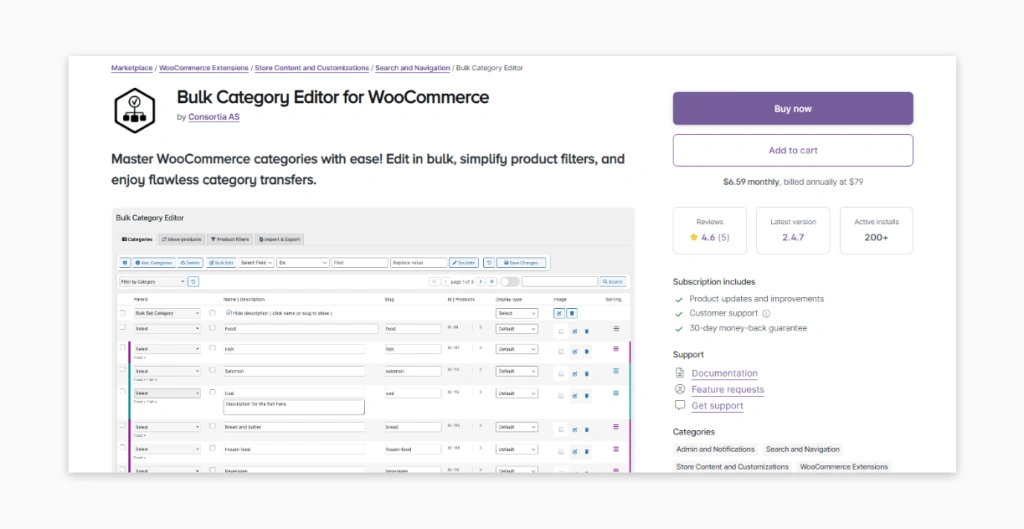The width and height of the screenshot is (1024, 529).
Task: Open the Consortia AS vendor link
Action: coord(214,117)
